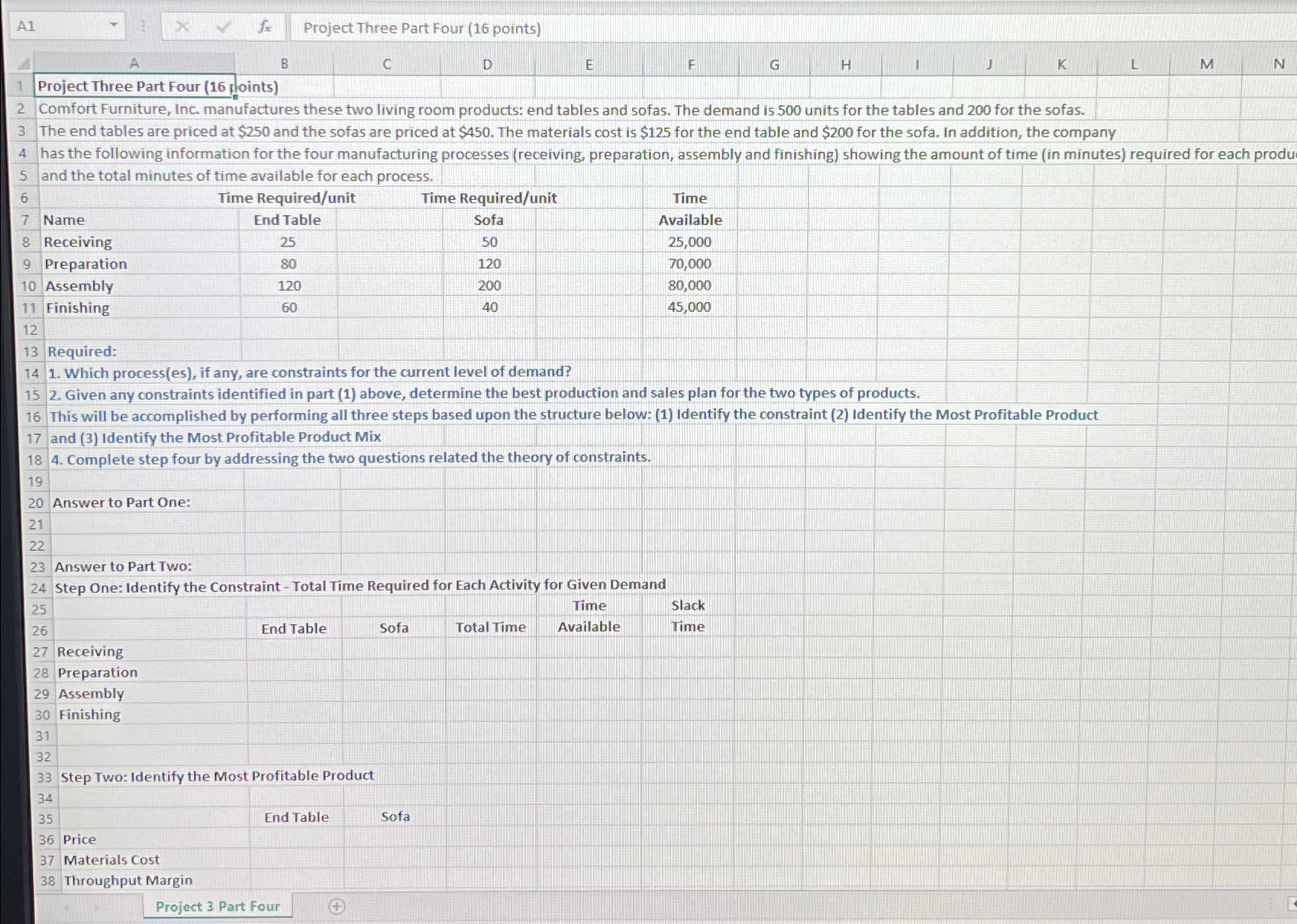Select the 'Preparation' label in row 9
The image size is (1297, 924).
(x=85, y=264)
